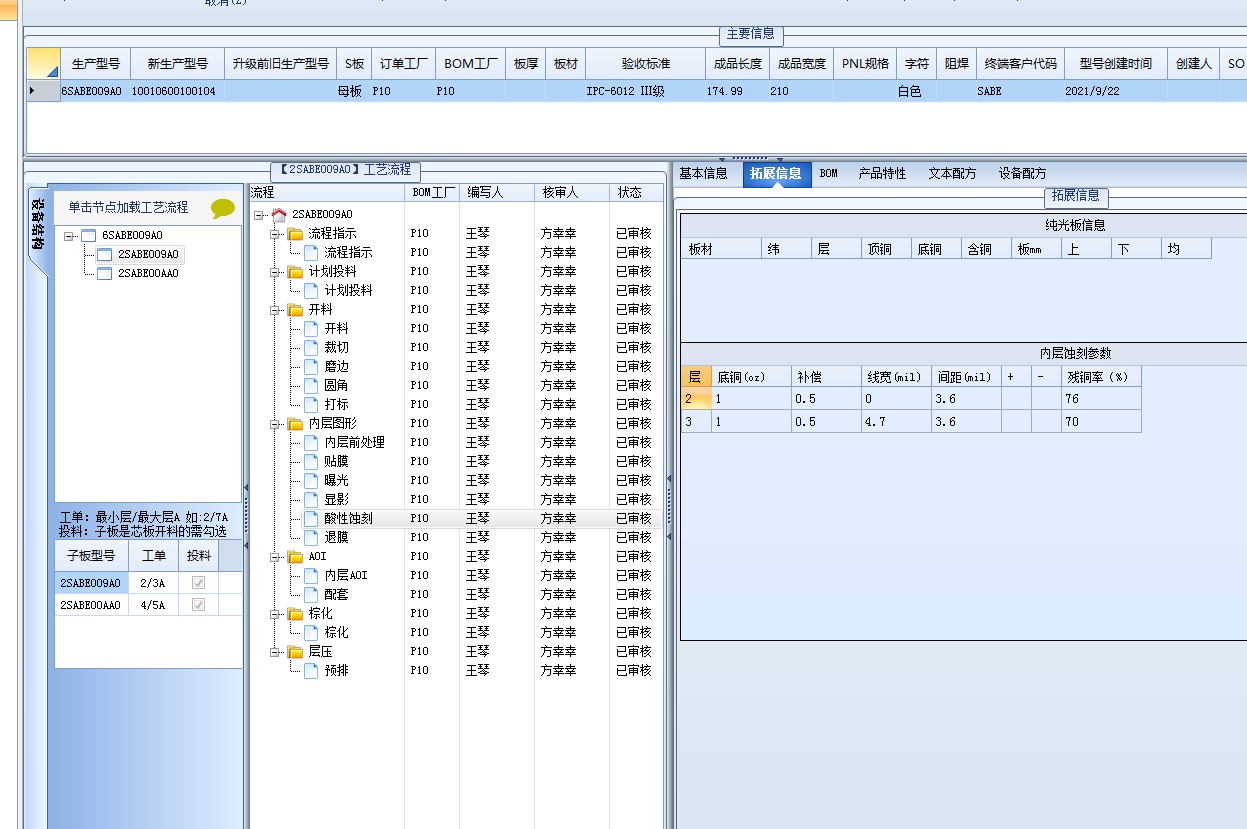This screenshot has width=1247, height=829.
Task: Click the 生产型号 column header
Action: [x=96, y=63]
